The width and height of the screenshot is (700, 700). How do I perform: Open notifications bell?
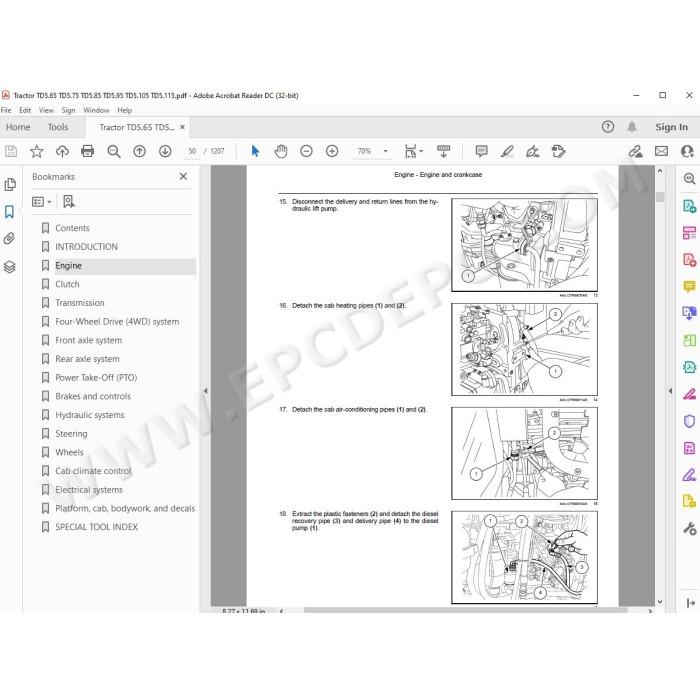click(632, 127)
